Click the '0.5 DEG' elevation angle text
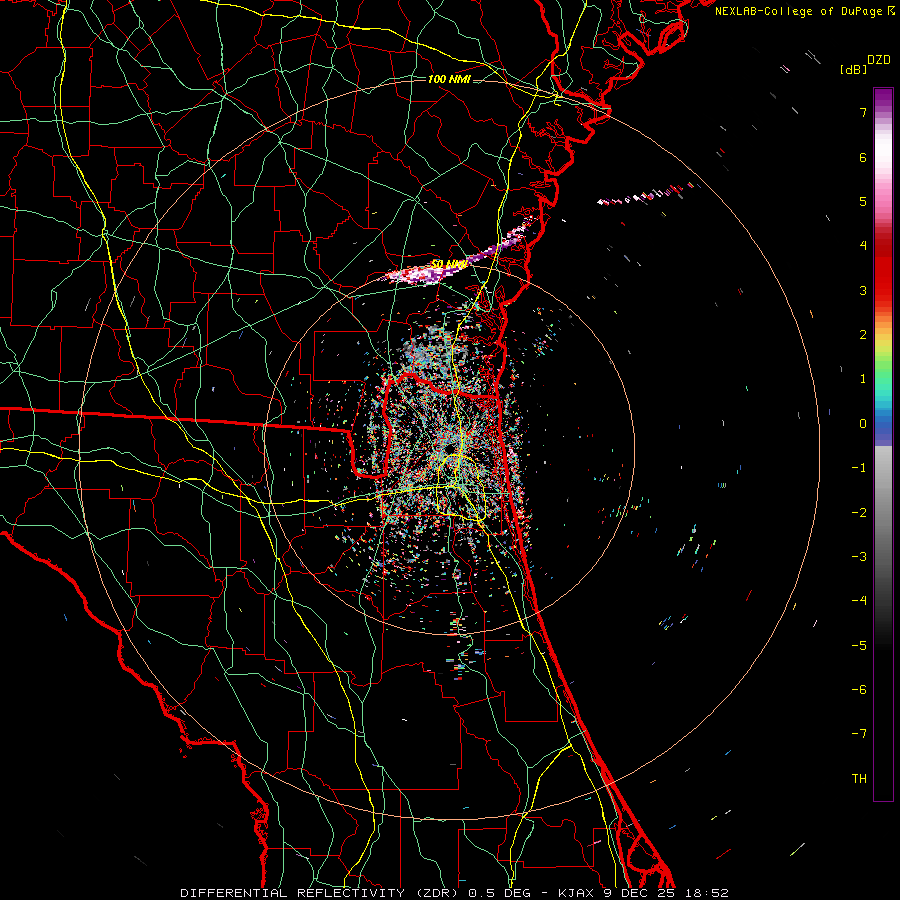900x900 pixels. [501, 893]
